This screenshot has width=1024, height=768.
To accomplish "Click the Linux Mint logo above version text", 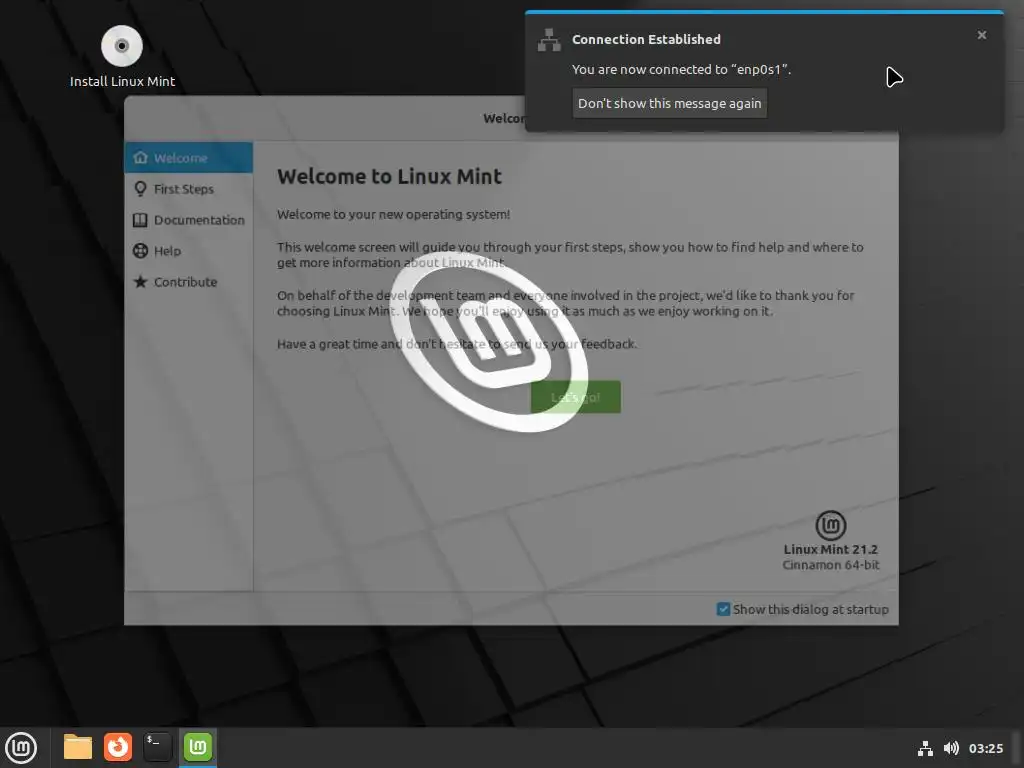I will (x=831, y=525).
